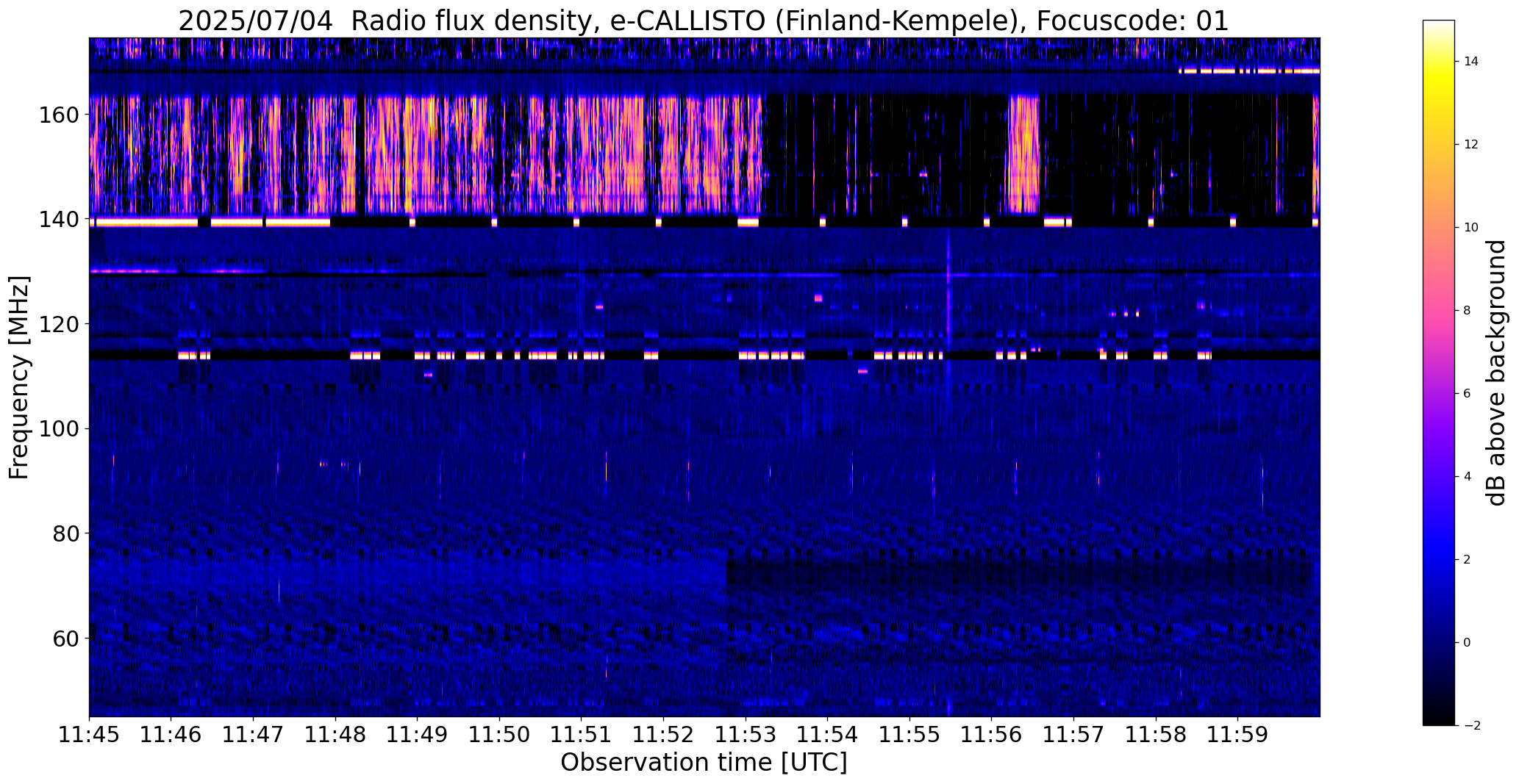Click the colorbar tick label 14

(1470, 61)
